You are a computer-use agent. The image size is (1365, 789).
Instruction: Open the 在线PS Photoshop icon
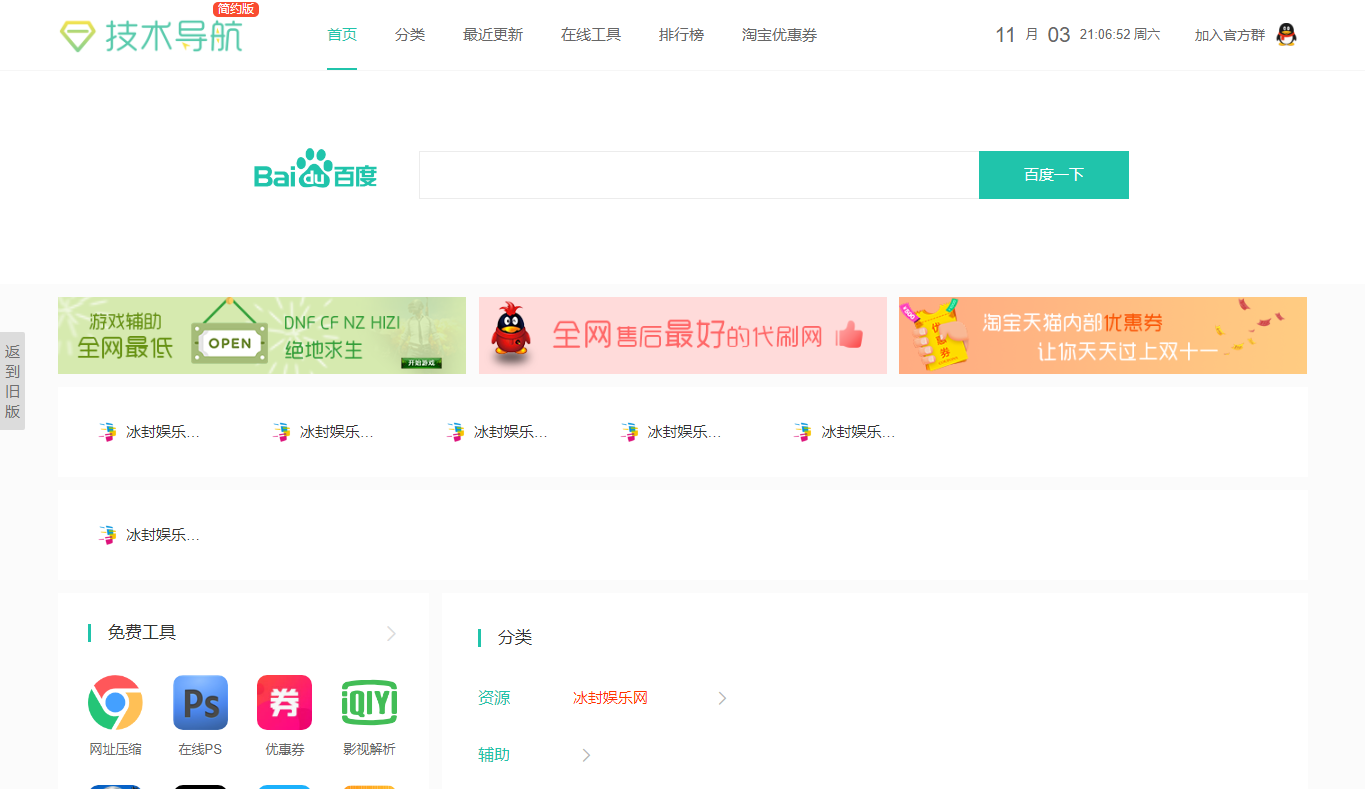200,702
